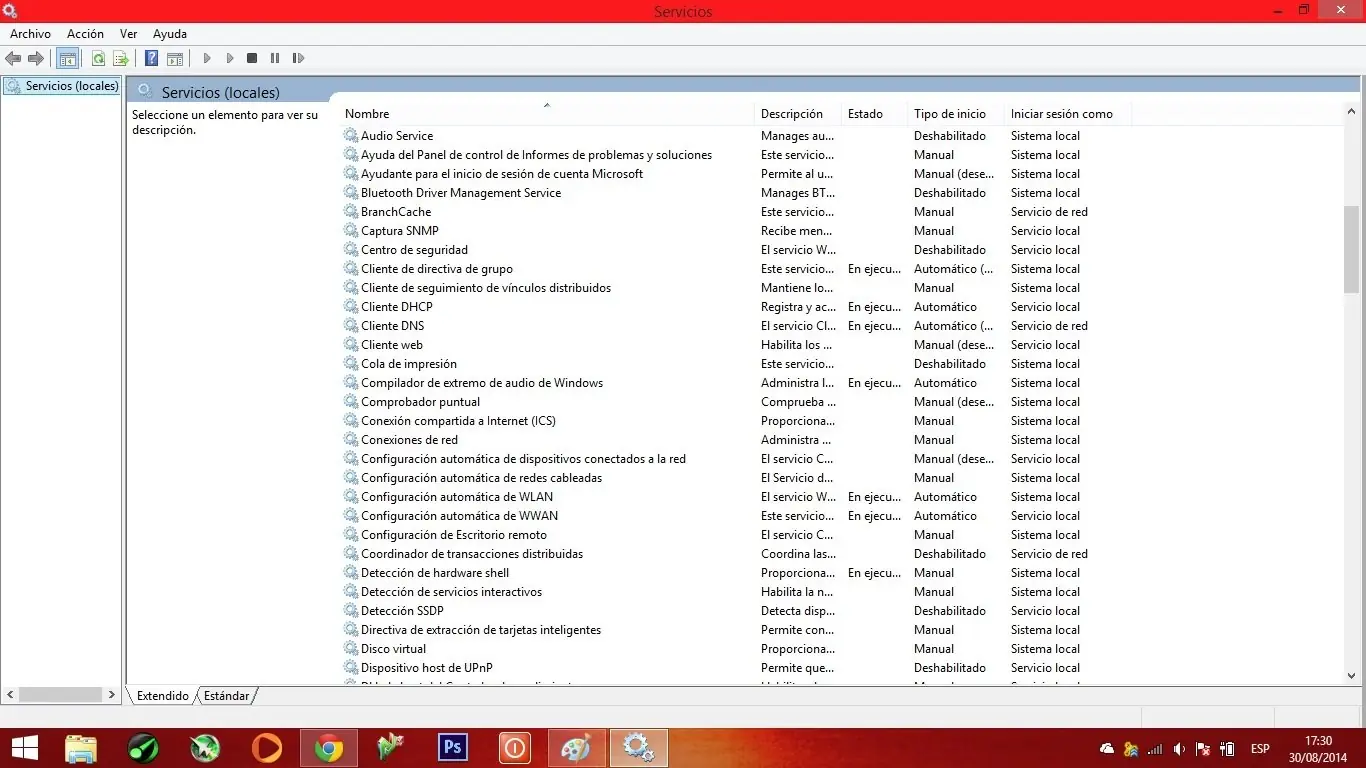Click the battery icon in the system tray

(x=1228, y=749)
